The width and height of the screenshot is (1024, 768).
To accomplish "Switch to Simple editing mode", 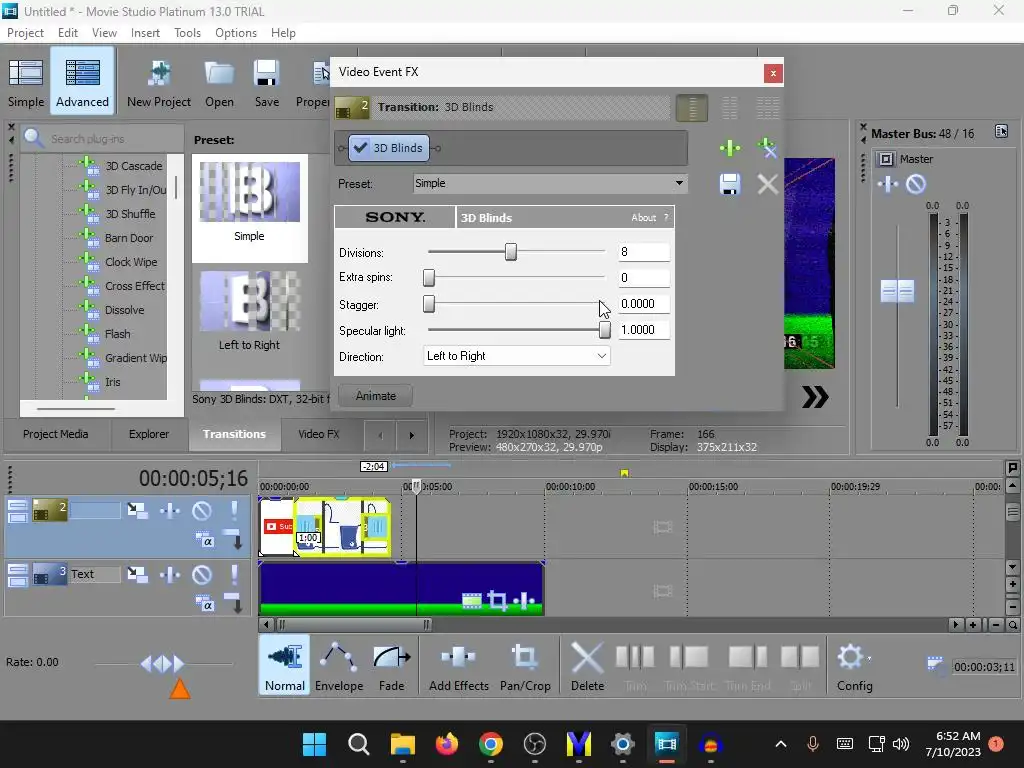I will click(x=26, y=82).
